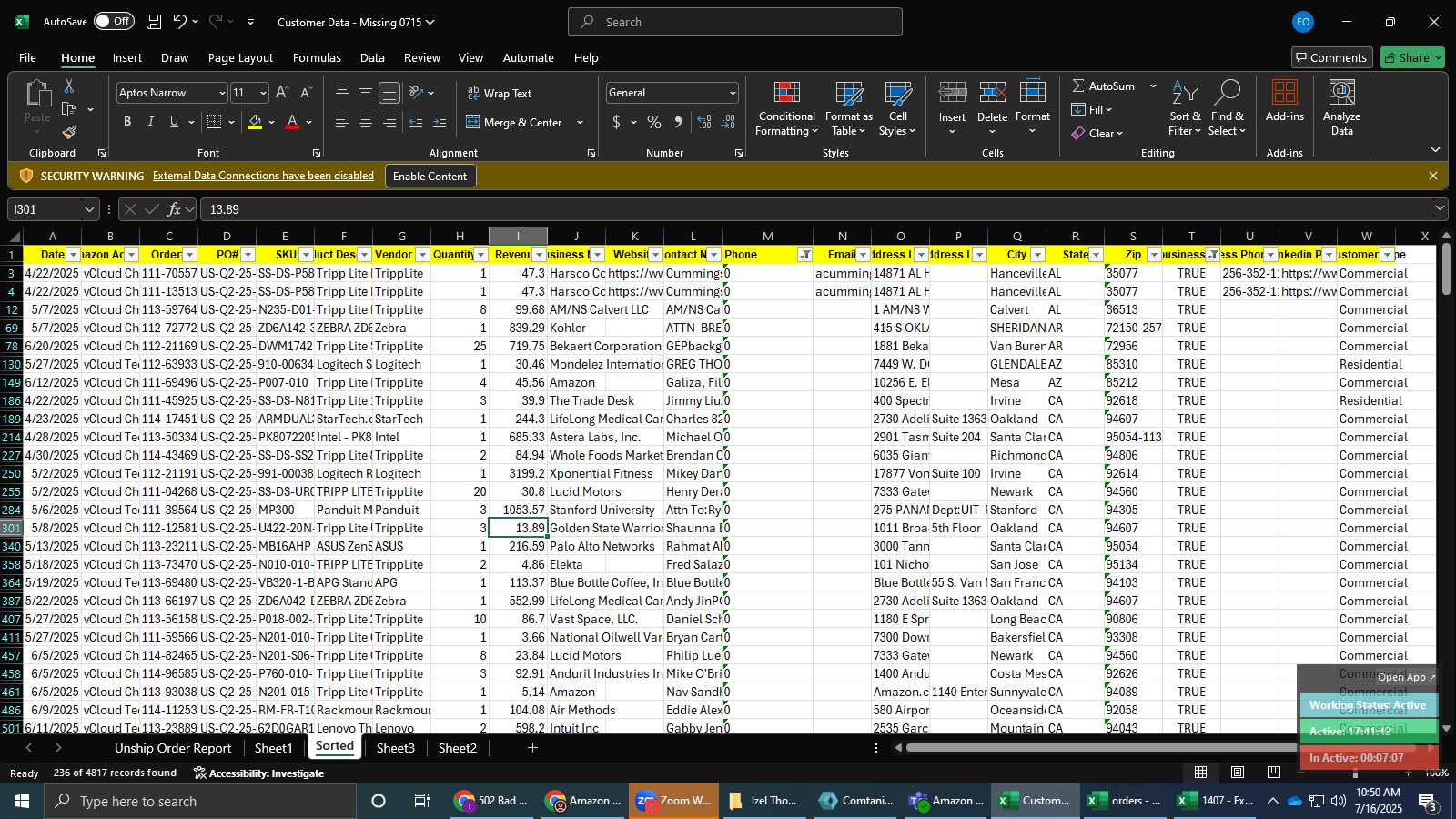Expand Merge & Center dropdown arrow
Viewport: 1456px width, 819px height.
pyautogui.click(x=580, y=122)
